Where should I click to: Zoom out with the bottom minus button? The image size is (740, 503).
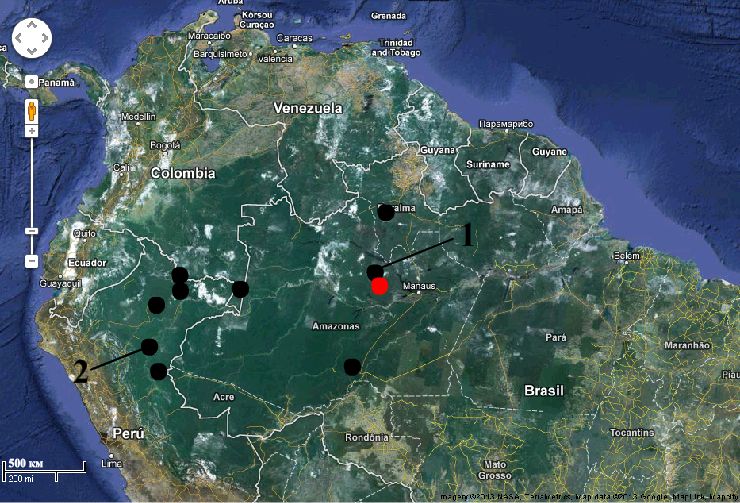click(x=32, y=261)
